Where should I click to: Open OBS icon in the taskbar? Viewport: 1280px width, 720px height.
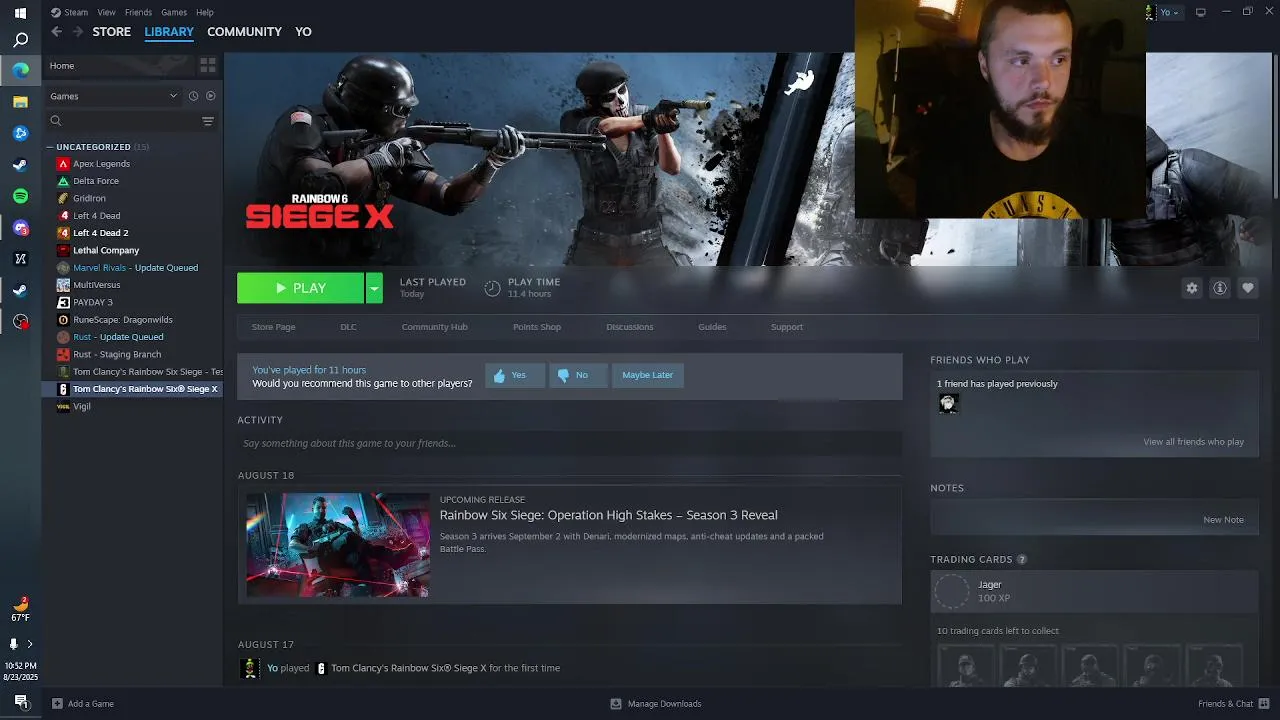click(20, 322)
